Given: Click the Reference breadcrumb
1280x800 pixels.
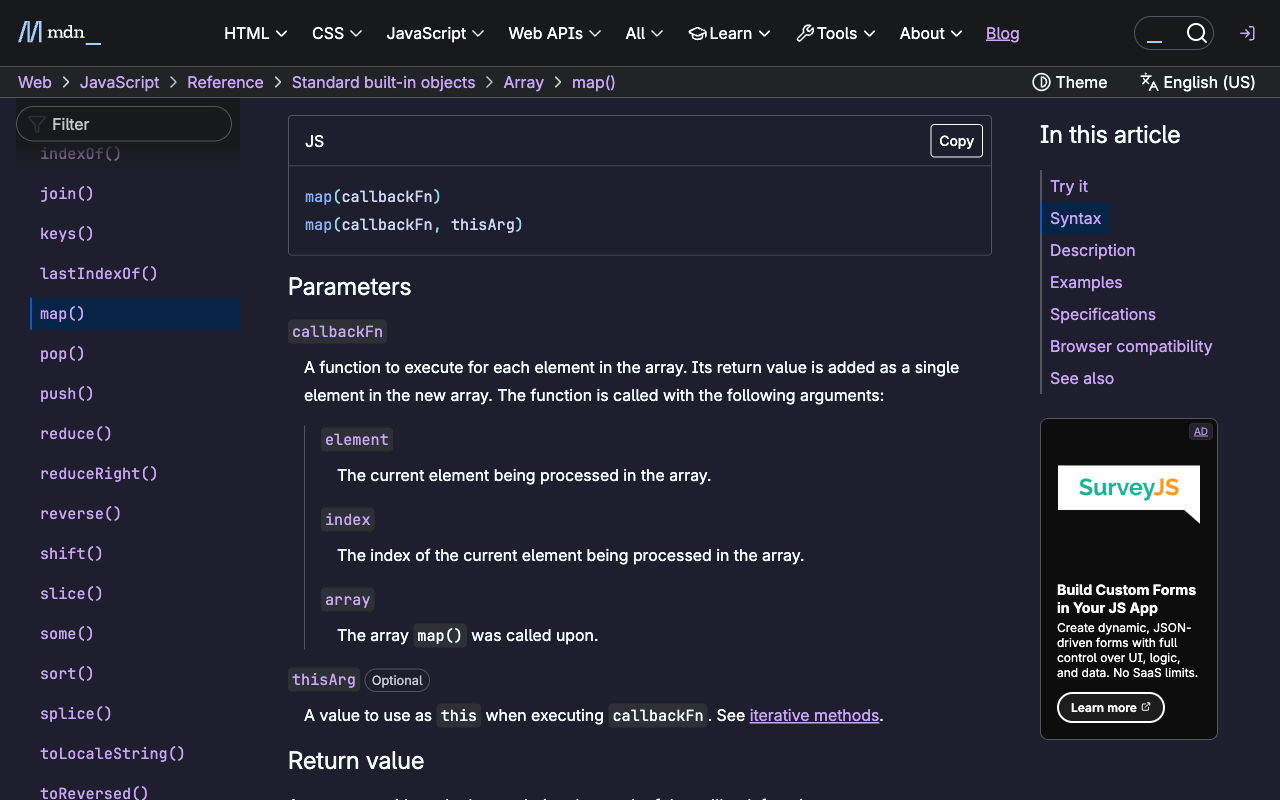Looking at the screenshot, I should (x=225, y=82).
